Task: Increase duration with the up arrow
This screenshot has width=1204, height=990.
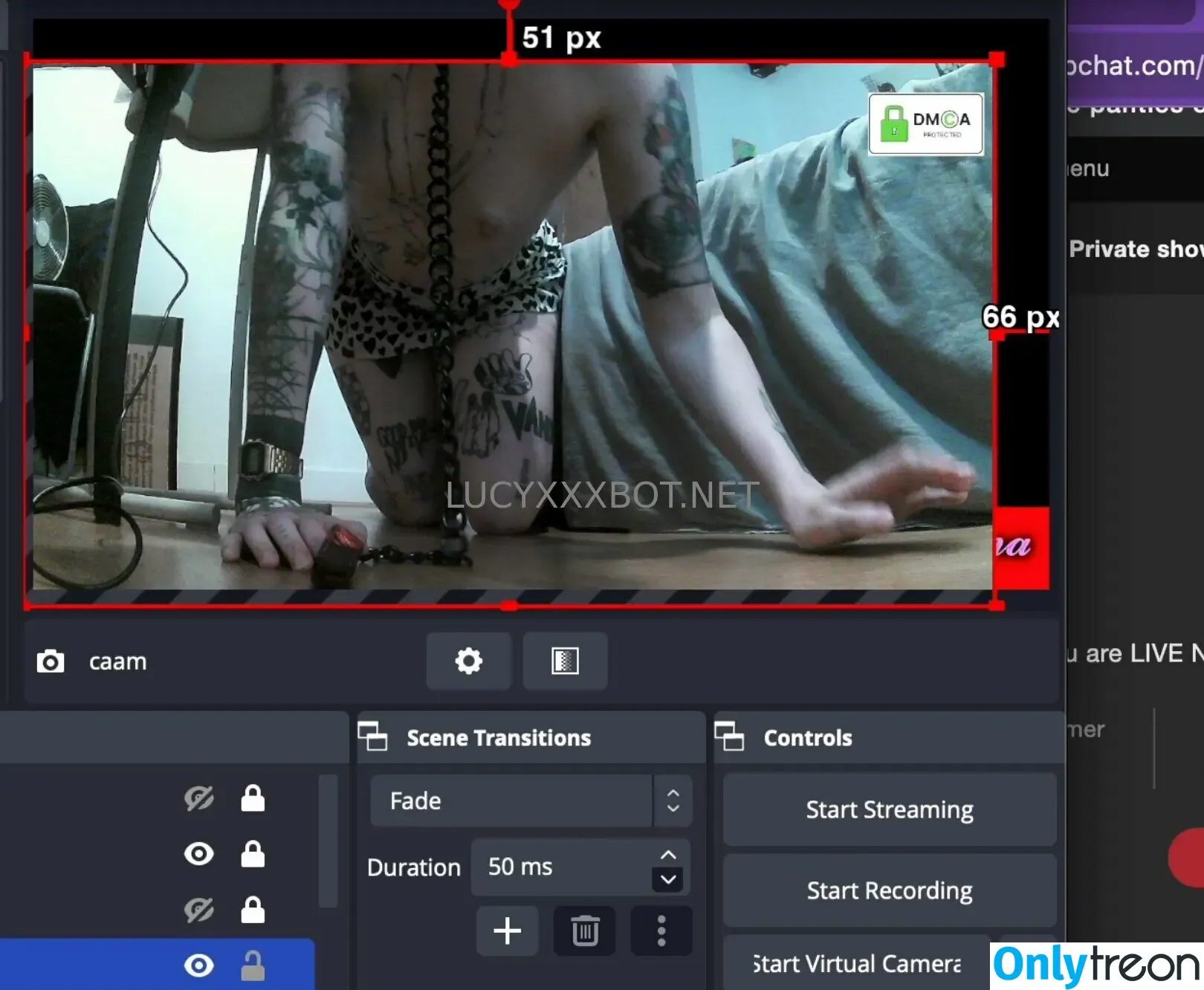Action: pos(668,855)
